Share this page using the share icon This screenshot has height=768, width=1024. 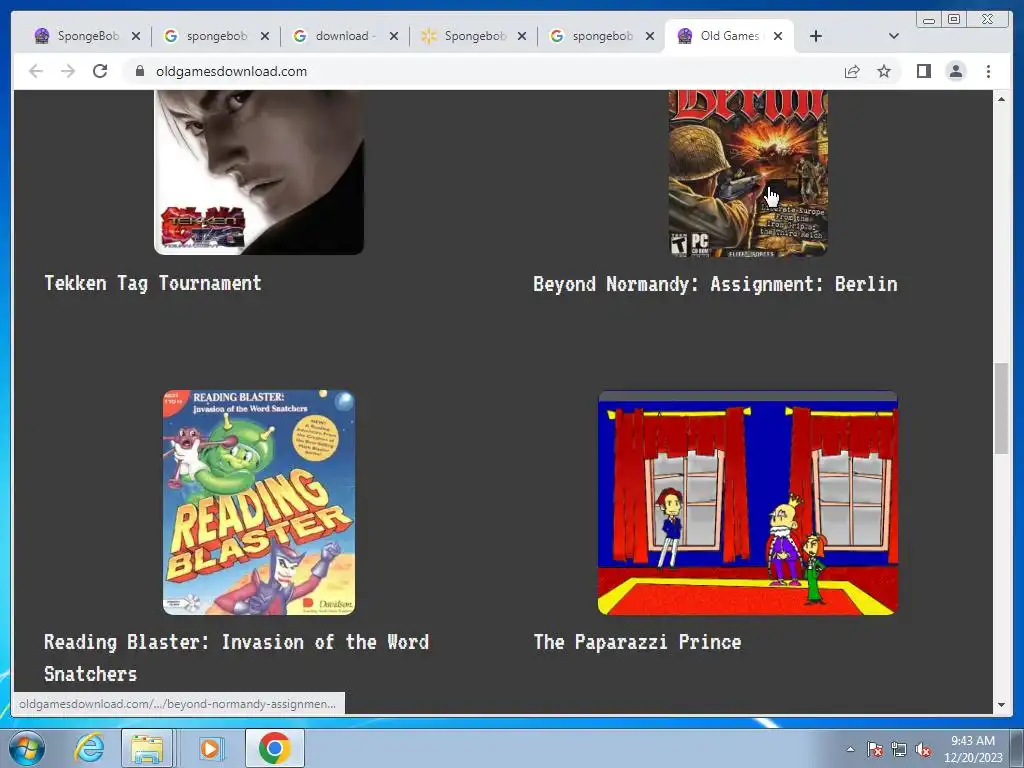(x=852, y=71)
